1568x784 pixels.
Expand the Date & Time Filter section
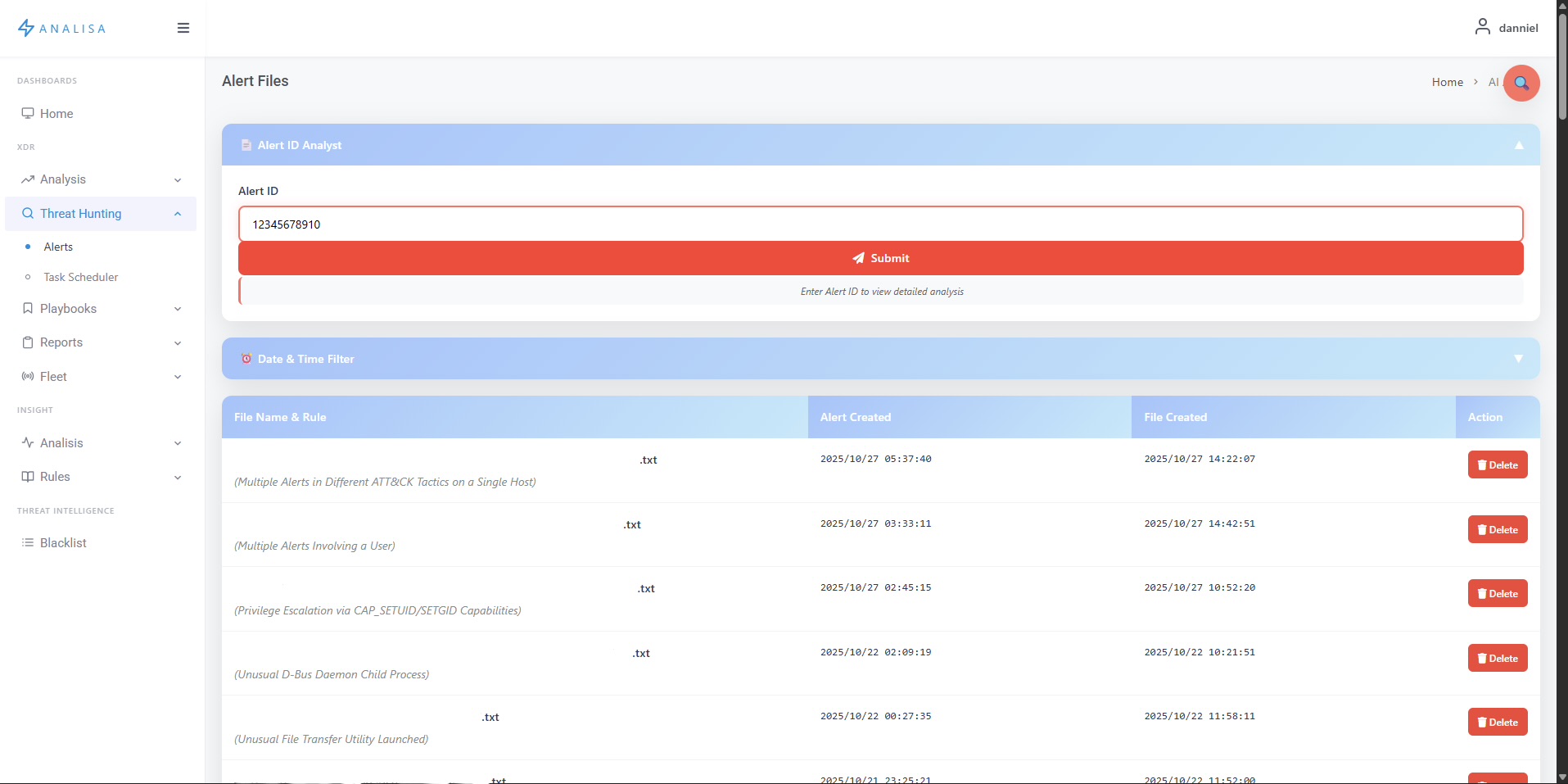coord(1519,359)
